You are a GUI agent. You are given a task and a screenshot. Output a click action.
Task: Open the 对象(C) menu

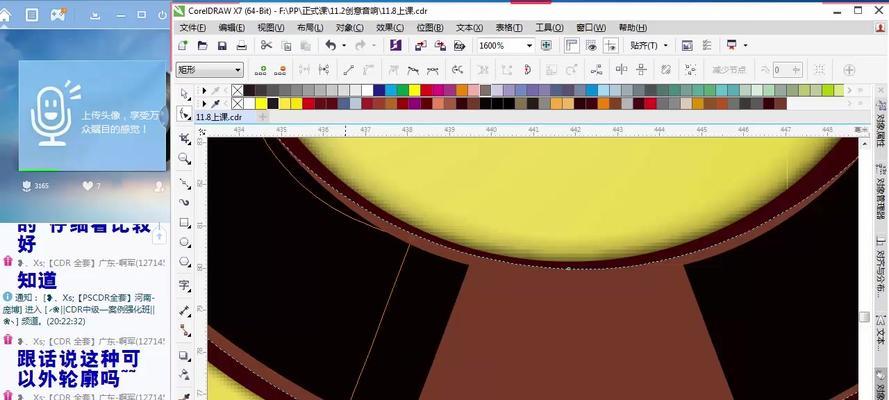tap(349, 28)
